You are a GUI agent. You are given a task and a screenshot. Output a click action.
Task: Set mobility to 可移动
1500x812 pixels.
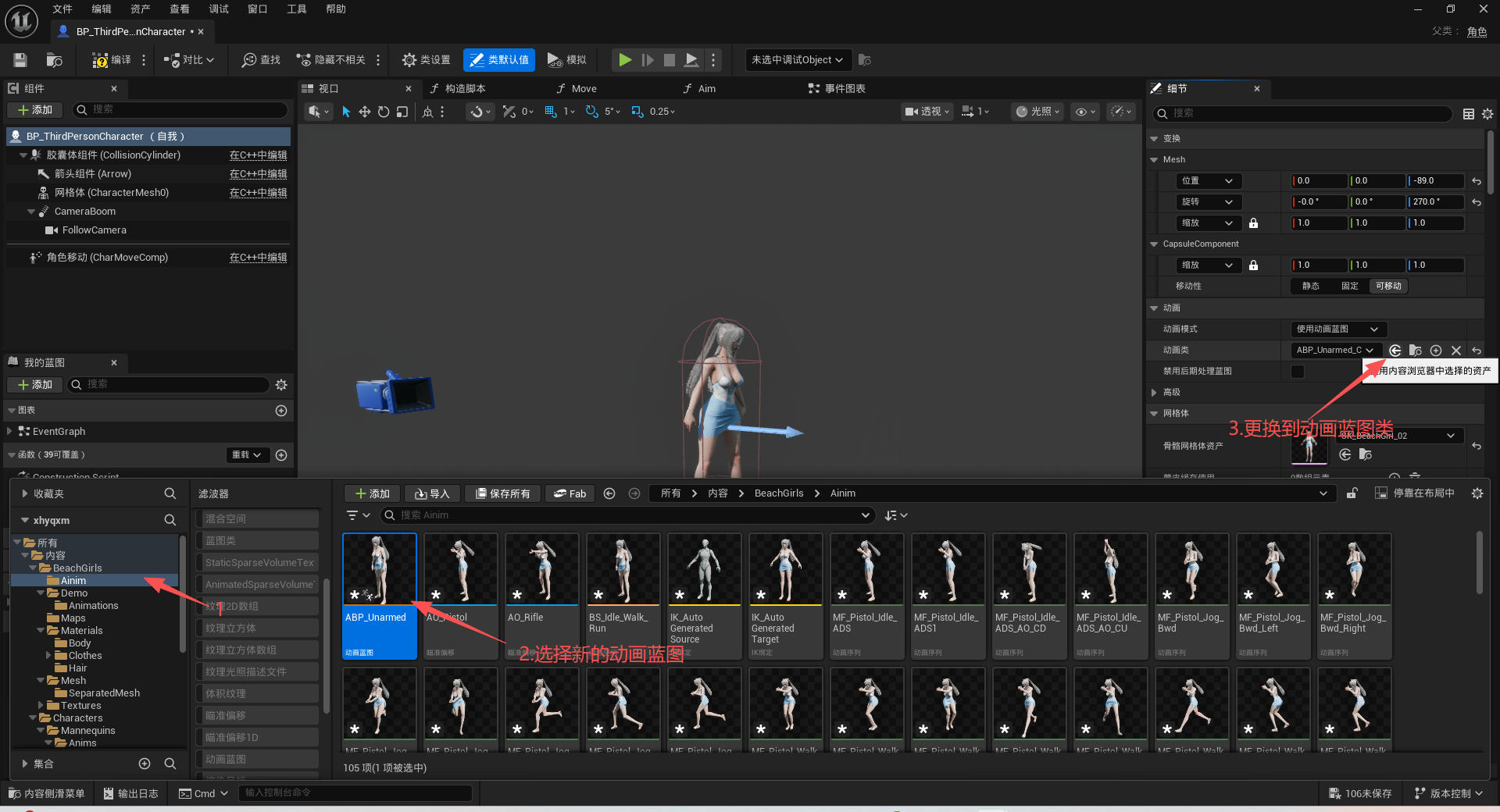point(1388,287)
